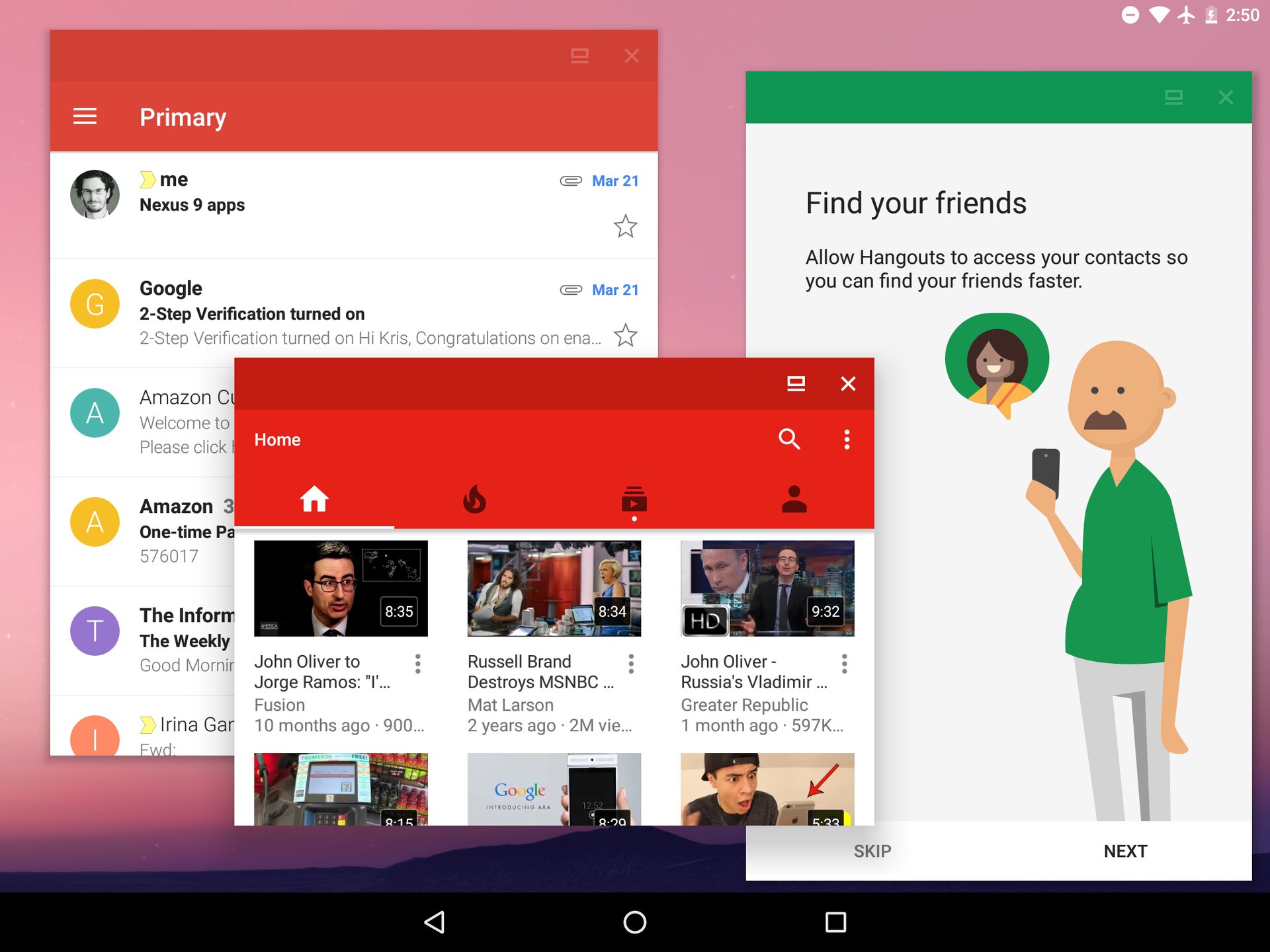Screen dimensions: 1270x952
Task: Open options for Russia's Vladimir Putin video
Action: click(844, 664)
